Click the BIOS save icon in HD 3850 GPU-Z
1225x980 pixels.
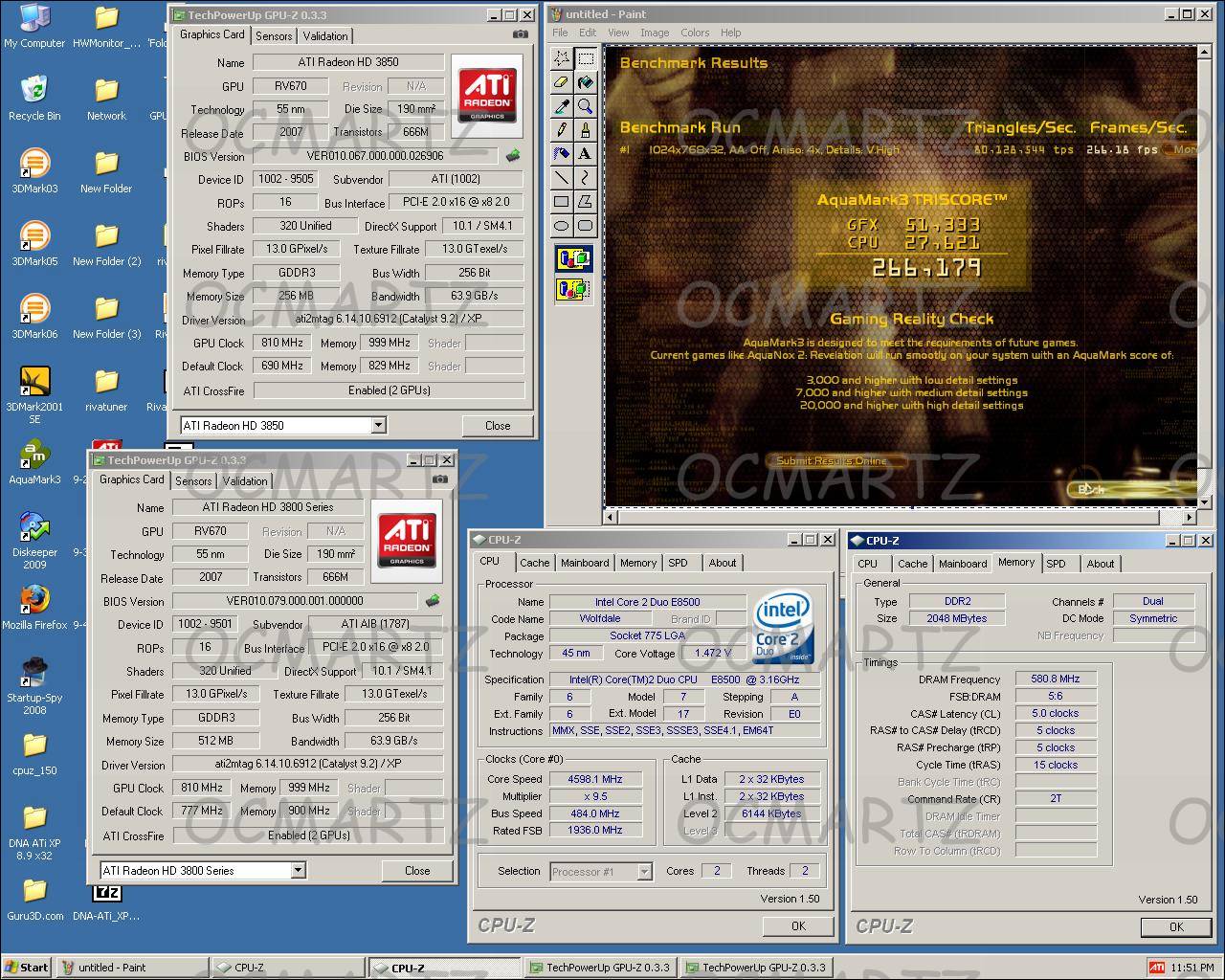coord(513,156)
